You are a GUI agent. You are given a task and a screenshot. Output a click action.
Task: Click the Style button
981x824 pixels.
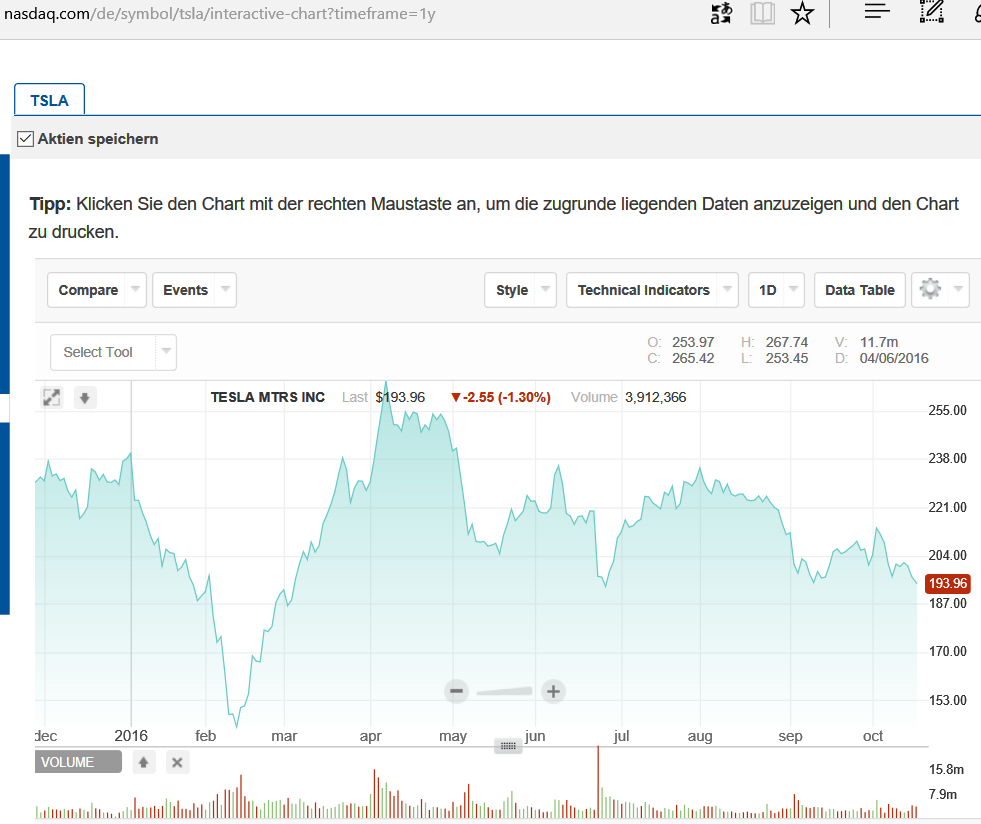tap(512, 290)
